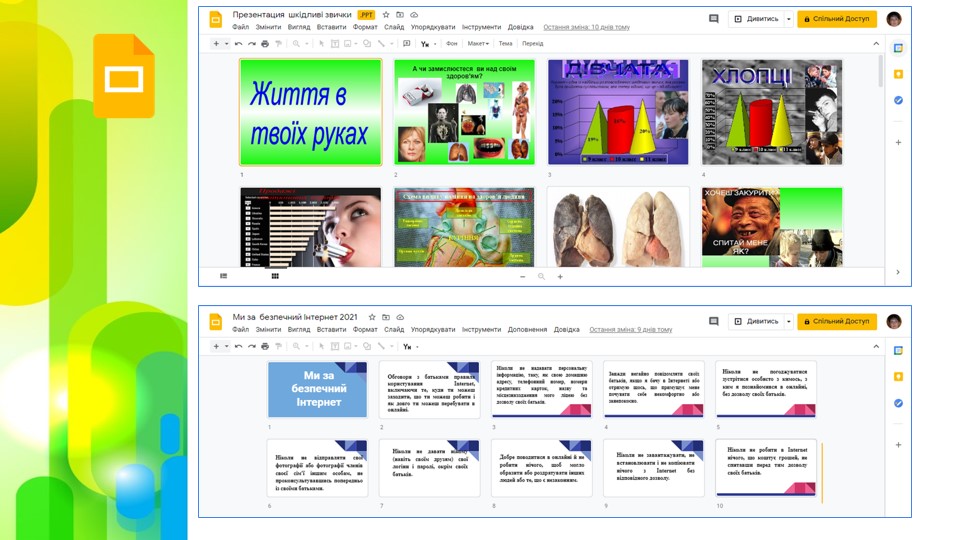
Task: Click Дивитись button in the bottom window
Action: tap(756, 321)
